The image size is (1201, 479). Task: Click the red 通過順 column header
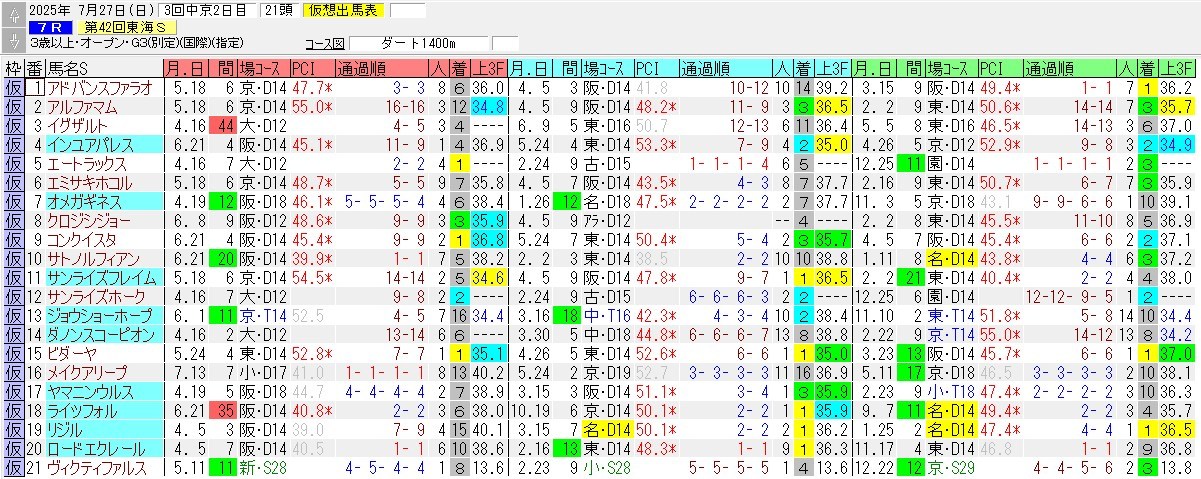(x=380, y=69)
